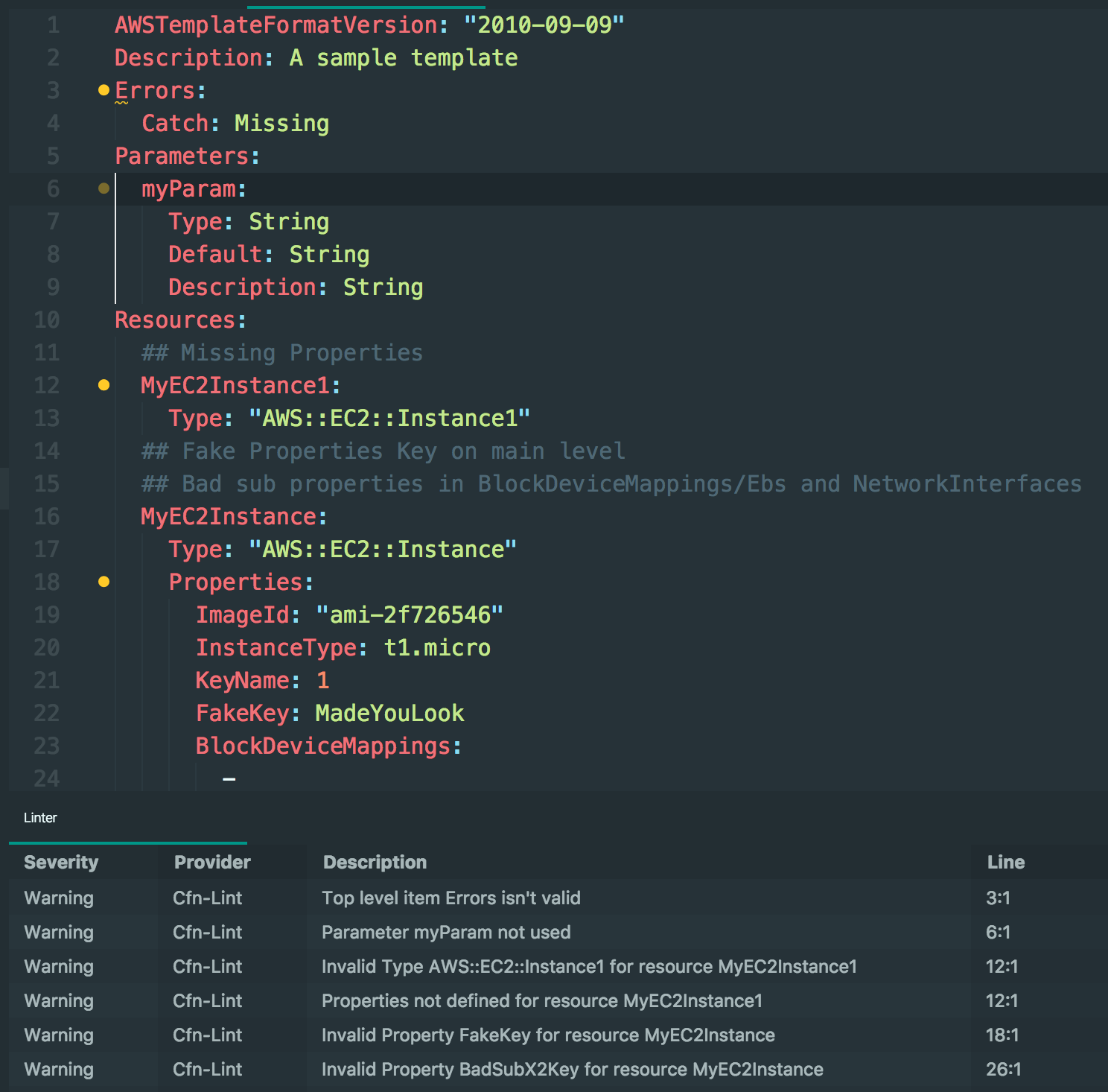Select 'Properties not defined for resource MyEC2Instance1' row
1108x1092 pixels.
[558, 1000]
